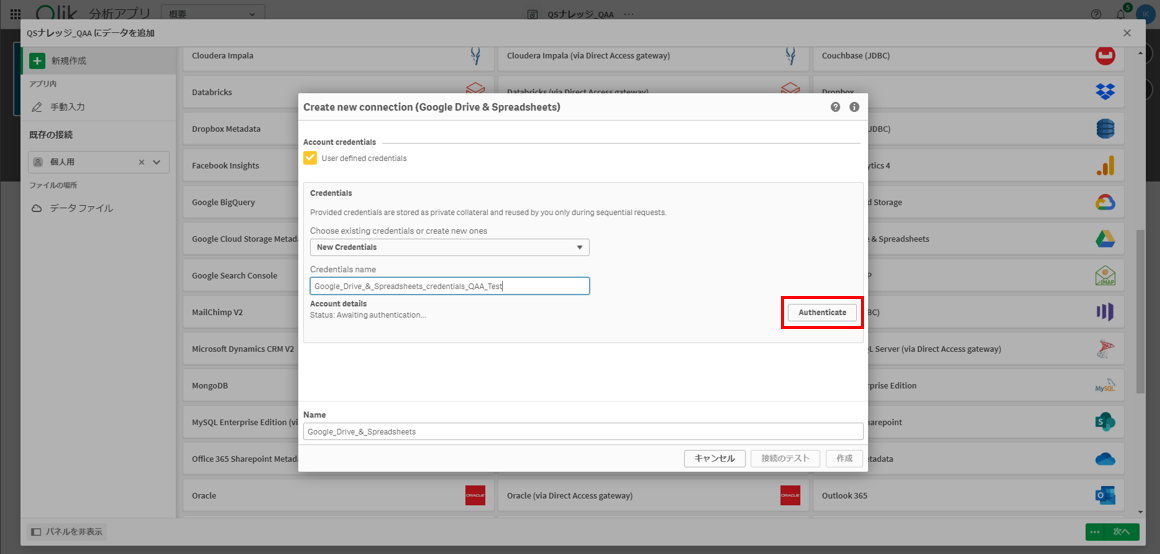Screen dimensions: 1160x554
Task: Click the MySQL logo icon
Action: coord(1105,386)
